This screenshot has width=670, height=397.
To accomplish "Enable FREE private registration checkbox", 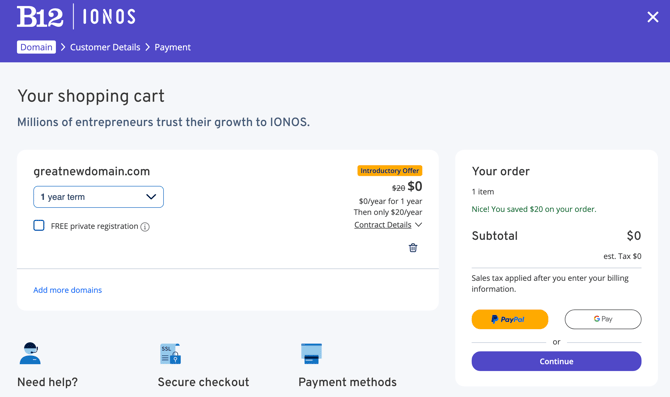I will (39, 226).
